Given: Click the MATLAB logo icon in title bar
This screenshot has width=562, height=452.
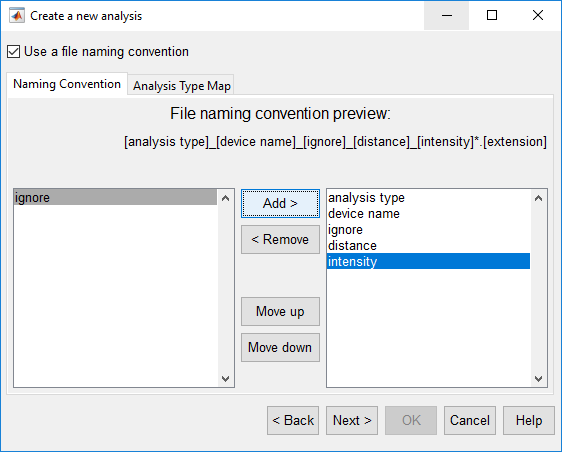Looking at the screenshot, I should click(17, 15).
